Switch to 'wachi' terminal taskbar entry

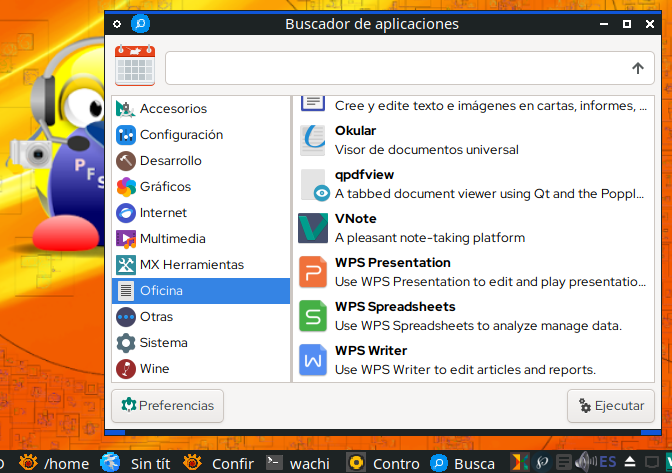point(298,463)
